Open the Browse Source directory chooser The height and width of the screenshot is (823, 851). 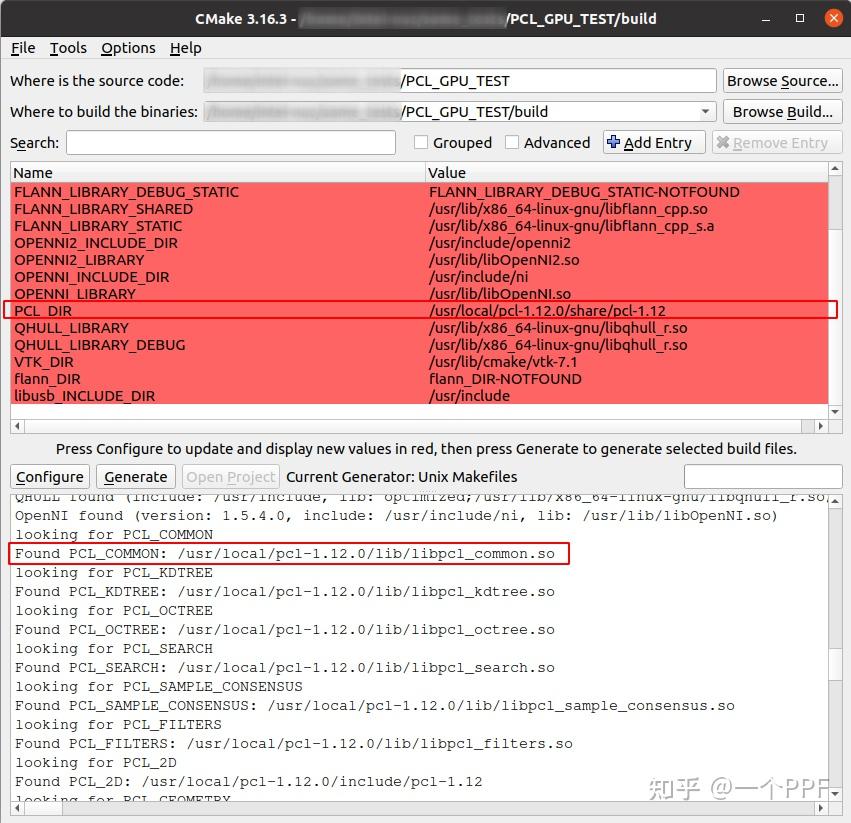tap(783, 80)
